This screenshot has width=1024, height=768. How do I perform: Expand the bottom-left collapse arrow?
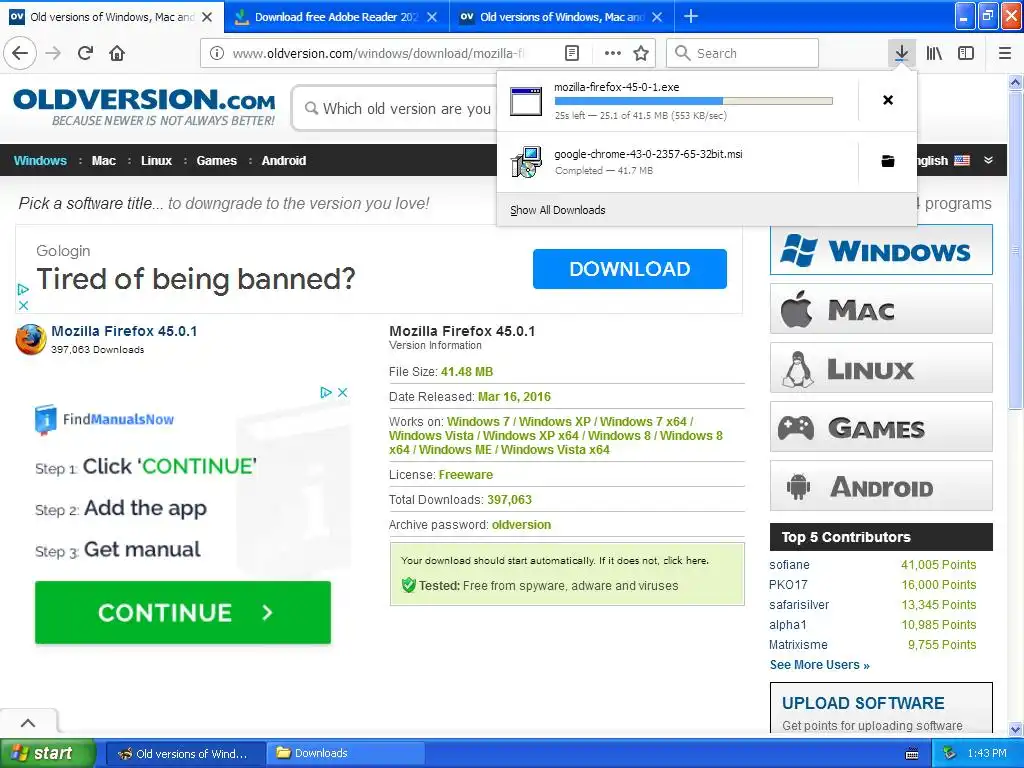coord(28,722)
